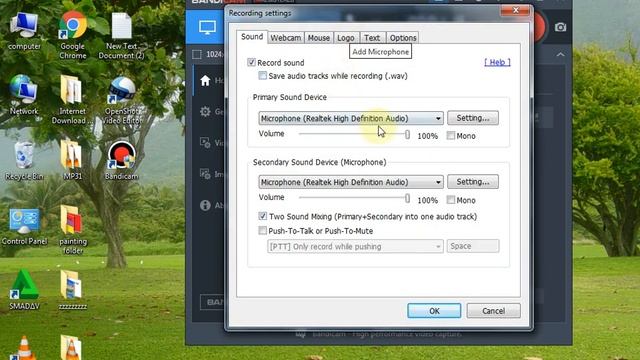Click the Space hotkey input field

473,246
